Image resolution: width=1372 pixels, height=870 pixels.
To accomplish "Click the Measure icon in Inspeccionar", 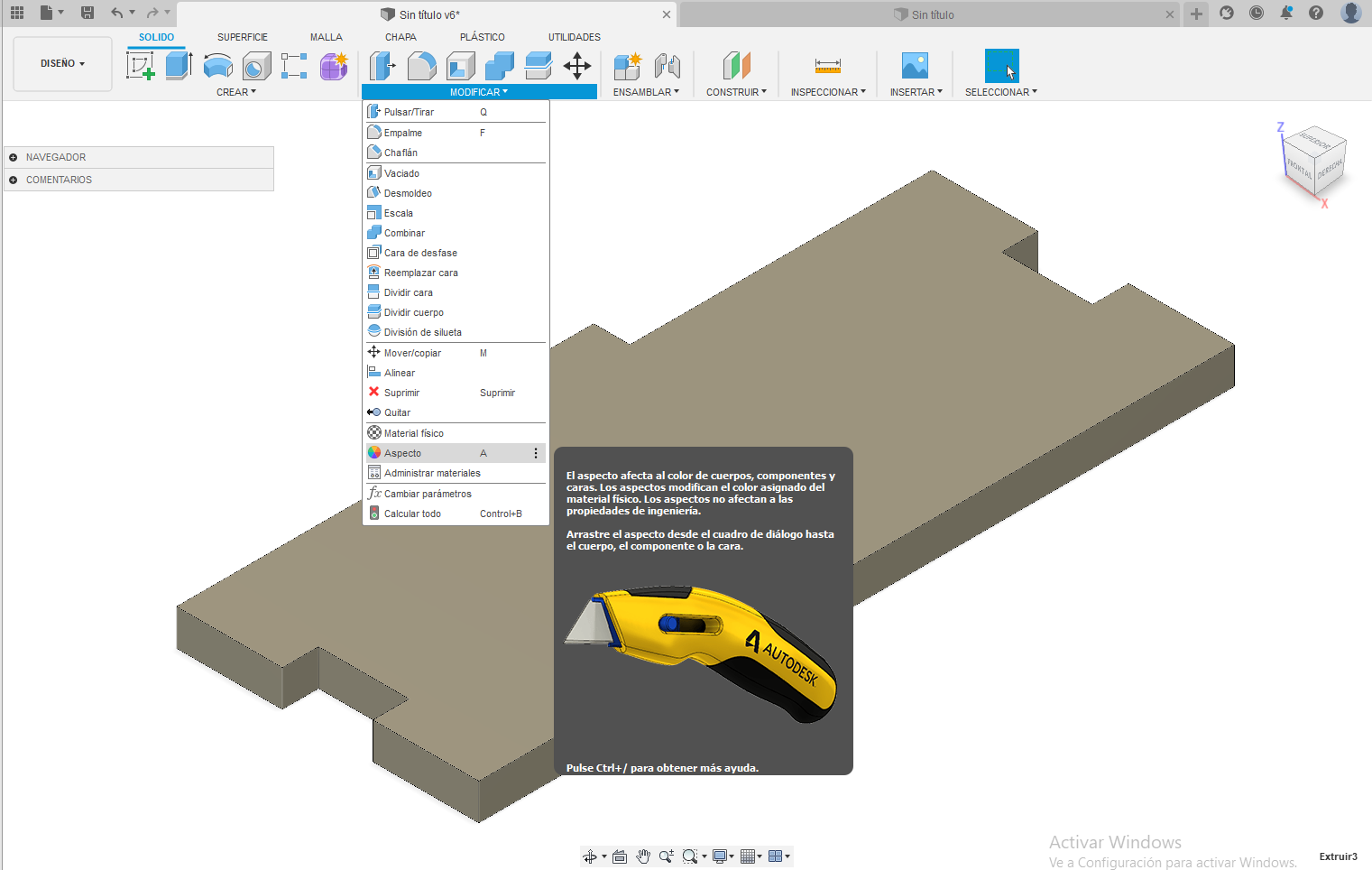I will pyautogui.click(x=827, y=65).
